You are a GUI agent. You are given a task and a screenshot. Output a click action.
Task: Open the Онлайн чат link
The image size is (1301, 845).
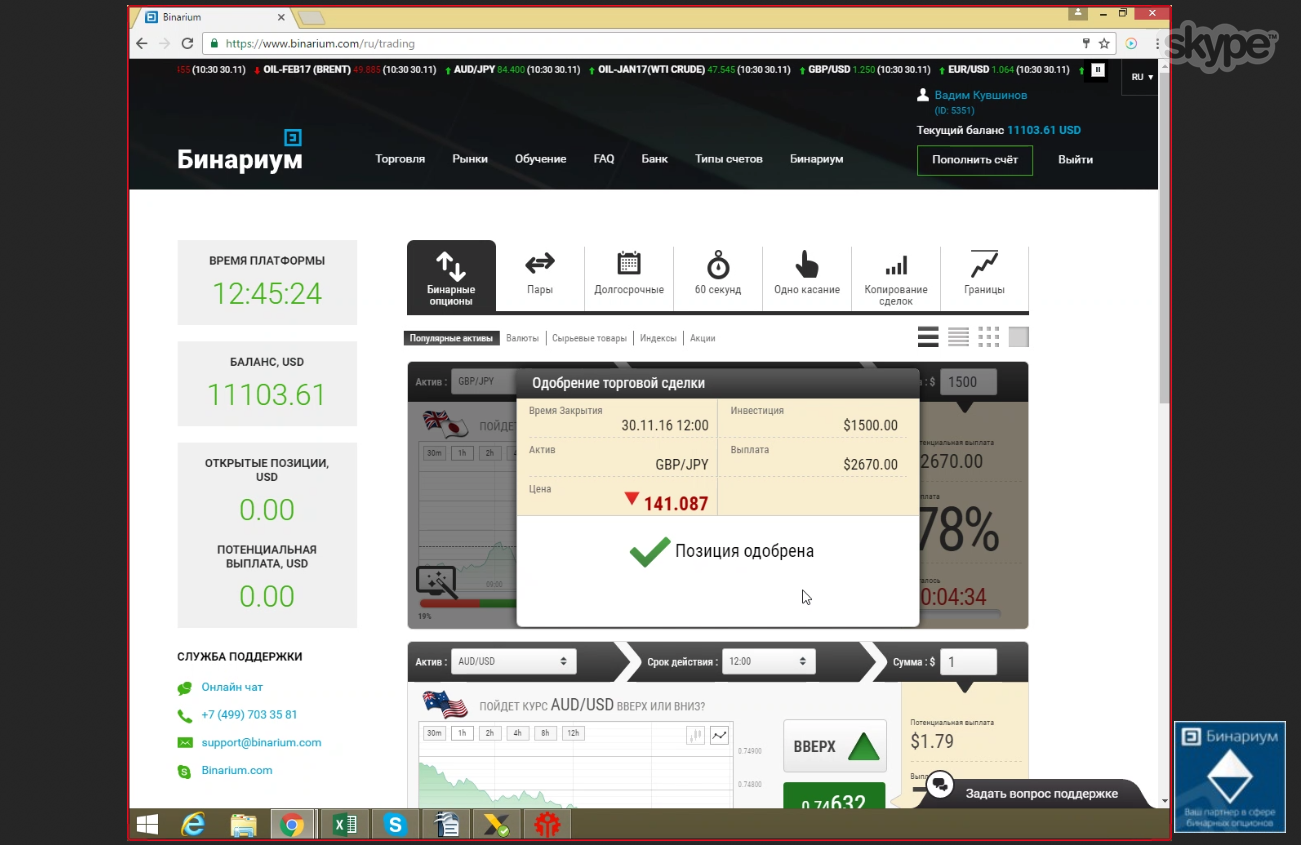pyautogui.click(x=232, y=687)
